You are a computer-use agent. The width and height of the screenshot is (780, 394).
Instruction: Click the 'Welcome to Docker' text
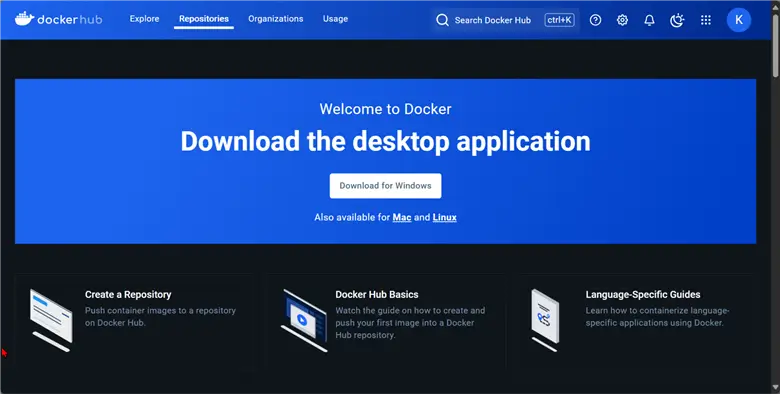386,109
